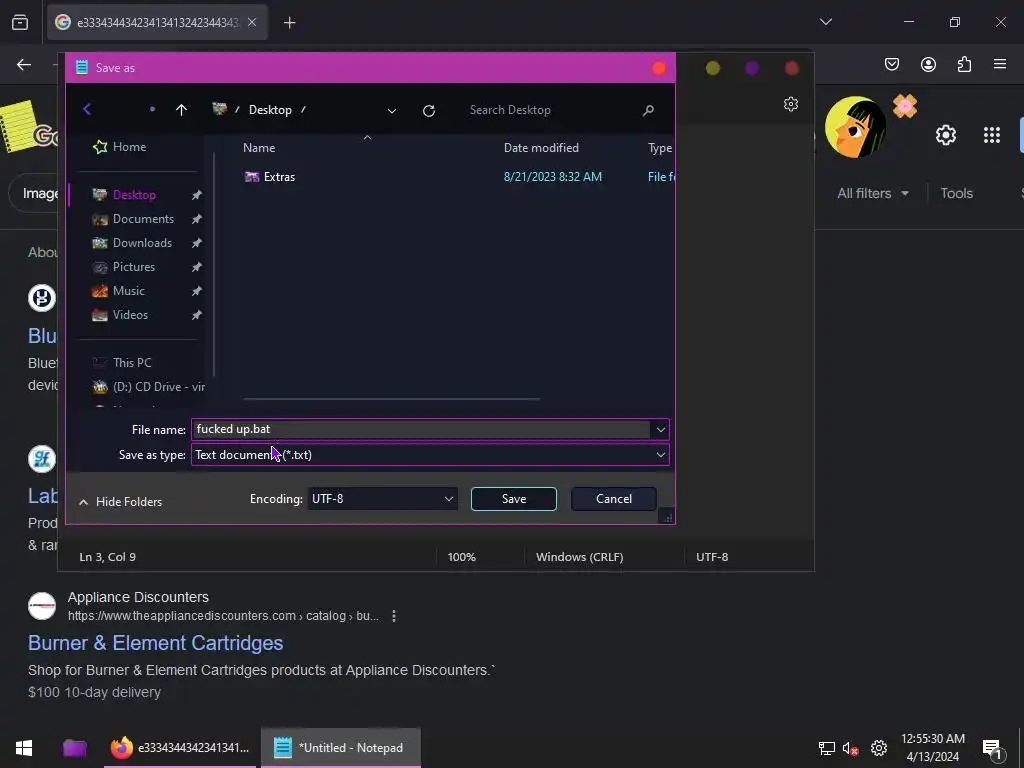Image resolution: width=1024 pixels, height=768 pixels.
Task: Switch to Firefox taskbar button
Action: [180, 748]
